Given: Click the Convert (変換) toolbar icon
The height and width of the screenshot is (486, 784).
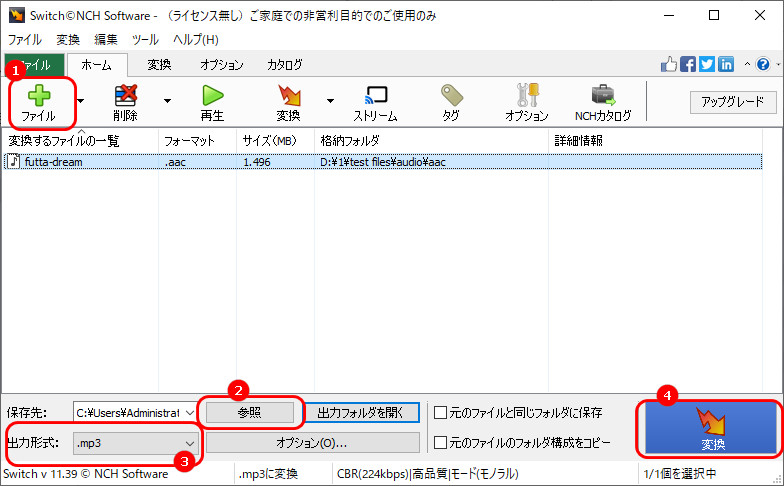Looking at the screenshot, I should pyautogui.click(x=289, y=96).
